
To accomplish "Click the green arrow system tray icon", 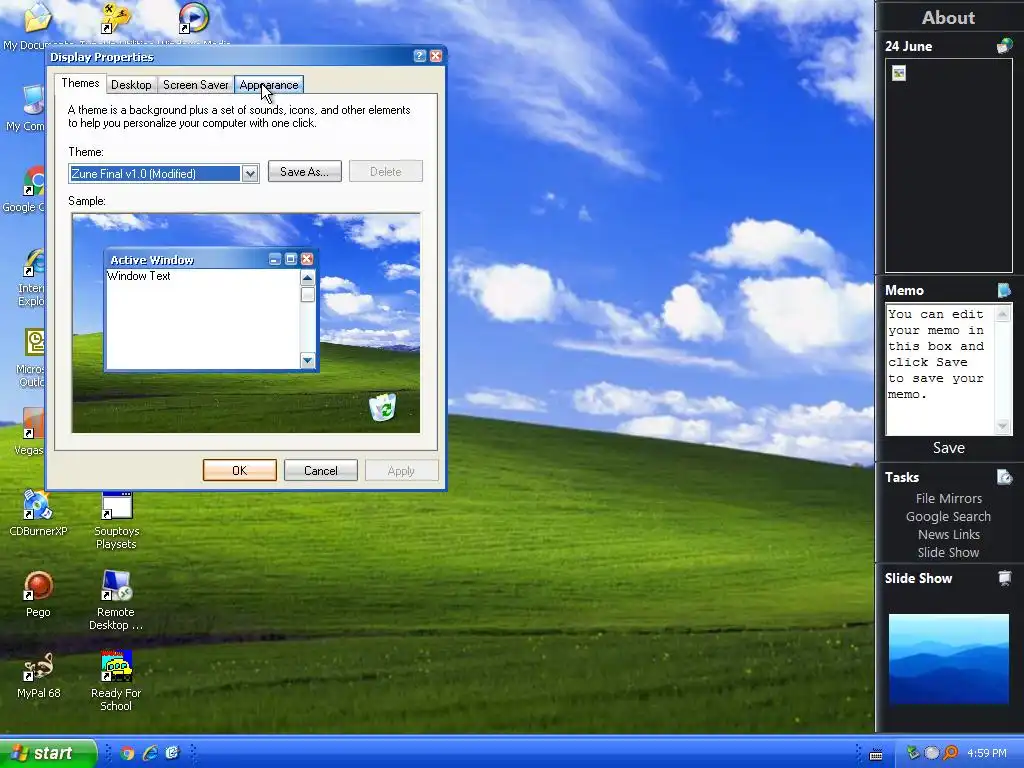I will (x=913, y=753).
